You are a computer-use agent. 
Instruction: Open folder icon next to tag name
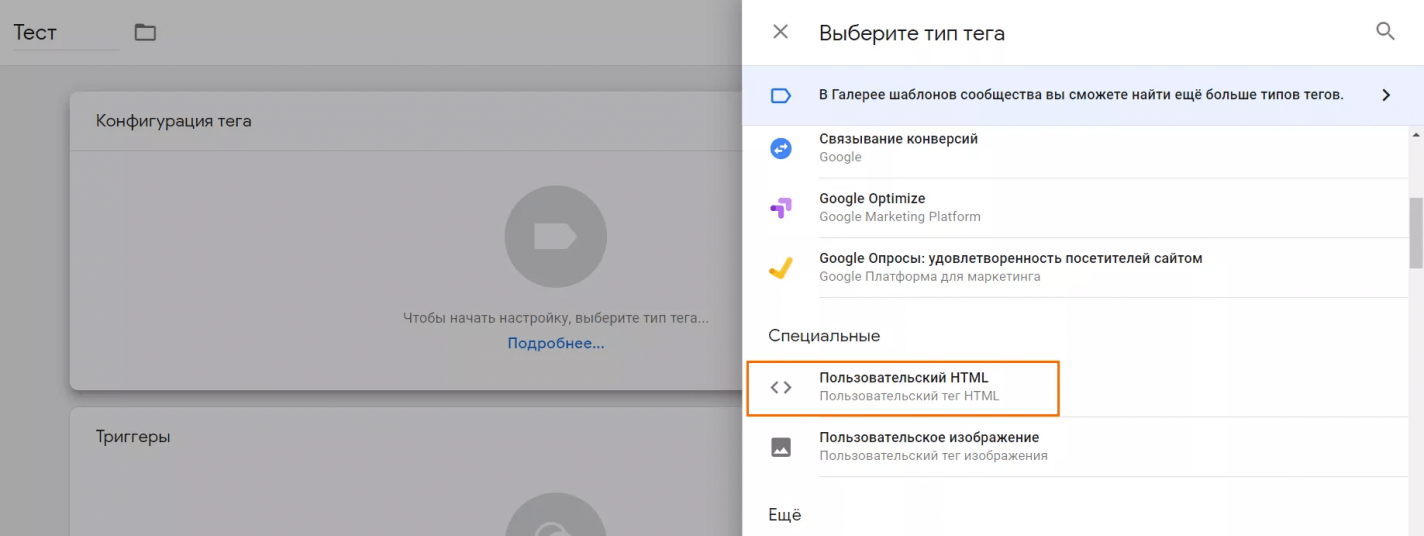(x=146, y=32)
